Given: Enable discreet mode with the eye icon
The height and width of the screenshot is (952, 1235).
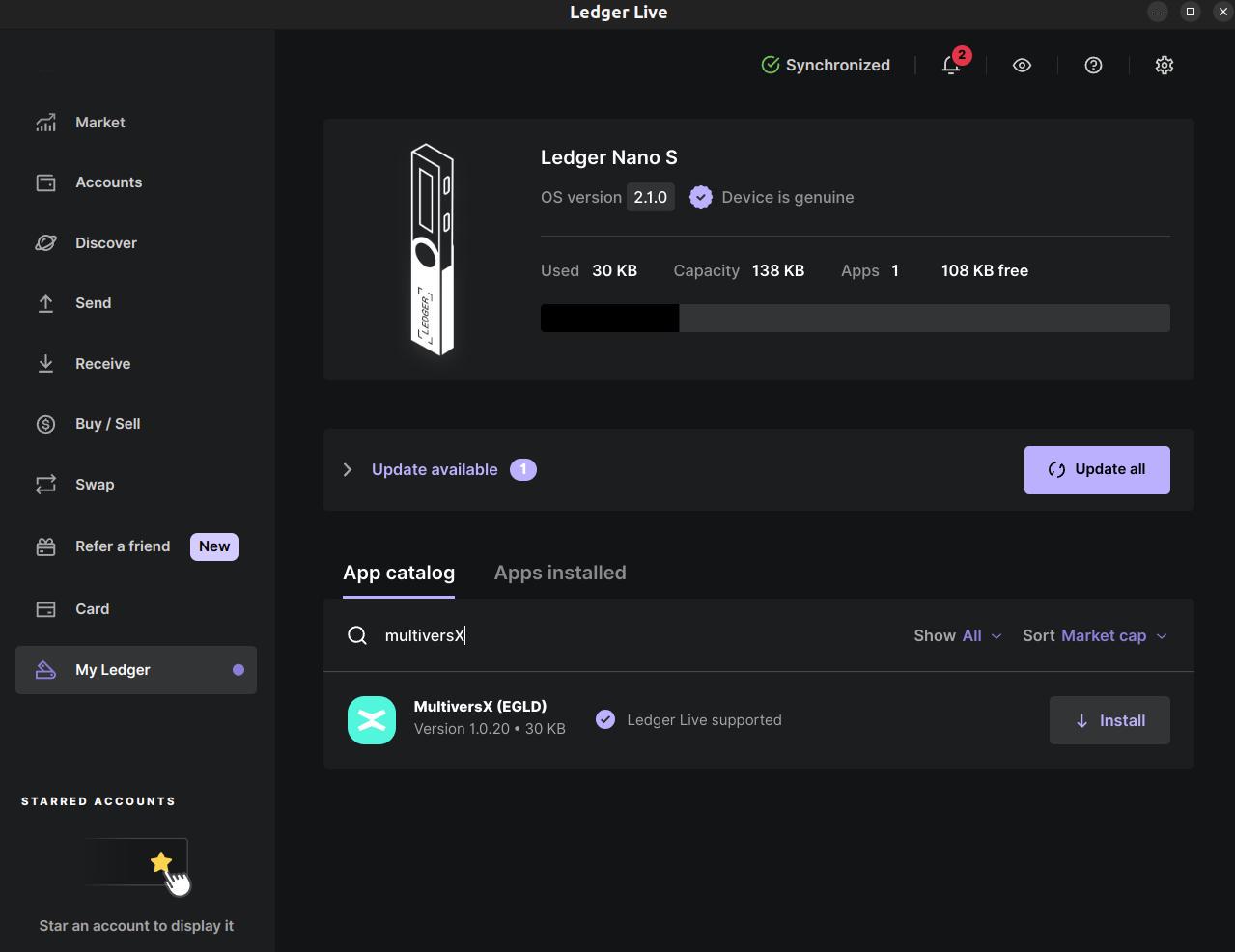Looking at the screenshot, I should point(1022,65).
